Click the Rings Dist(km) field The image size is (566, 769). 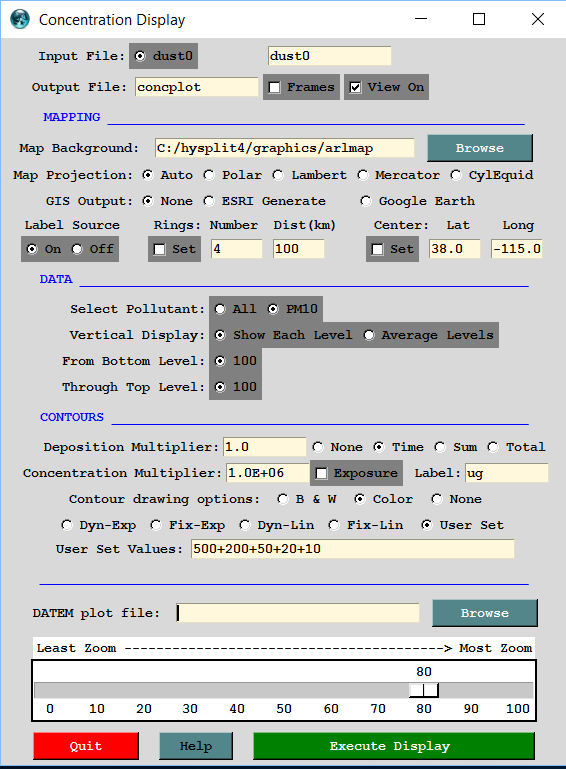(299, 249)
